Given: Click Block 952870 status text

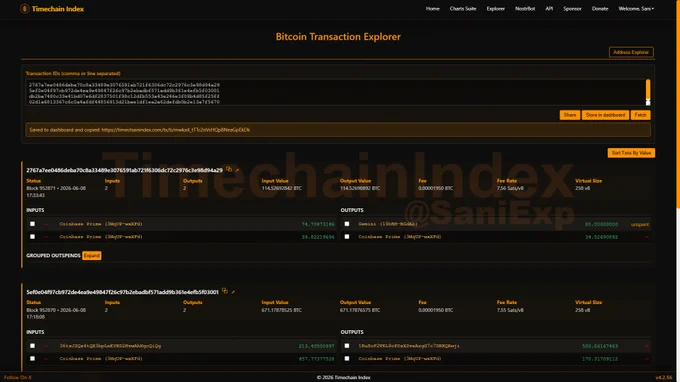Looking at the screenshot, I should [56, 313].
